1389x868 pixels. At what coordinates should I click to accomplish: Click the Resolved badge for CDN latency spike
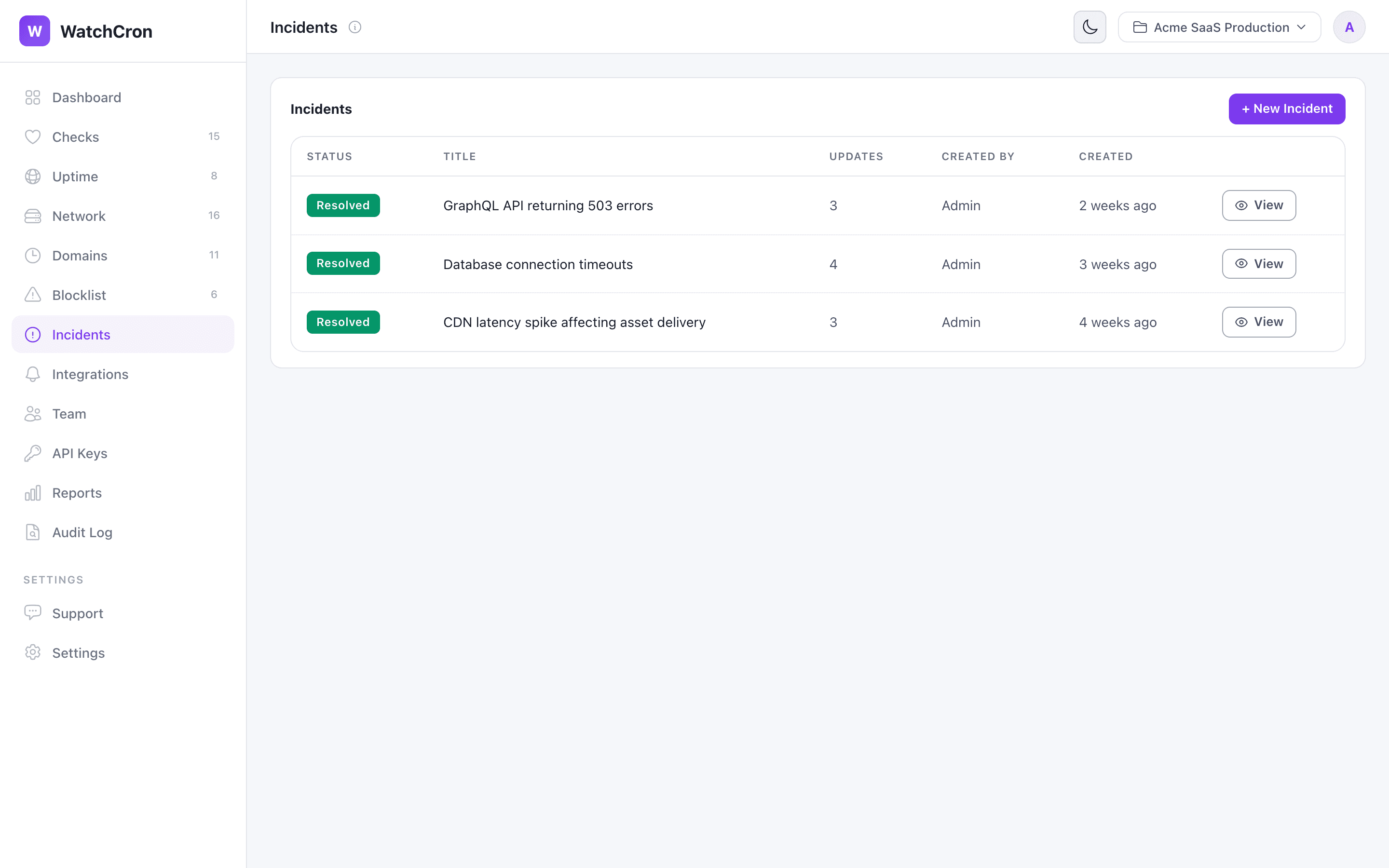(x=343, y=322)
